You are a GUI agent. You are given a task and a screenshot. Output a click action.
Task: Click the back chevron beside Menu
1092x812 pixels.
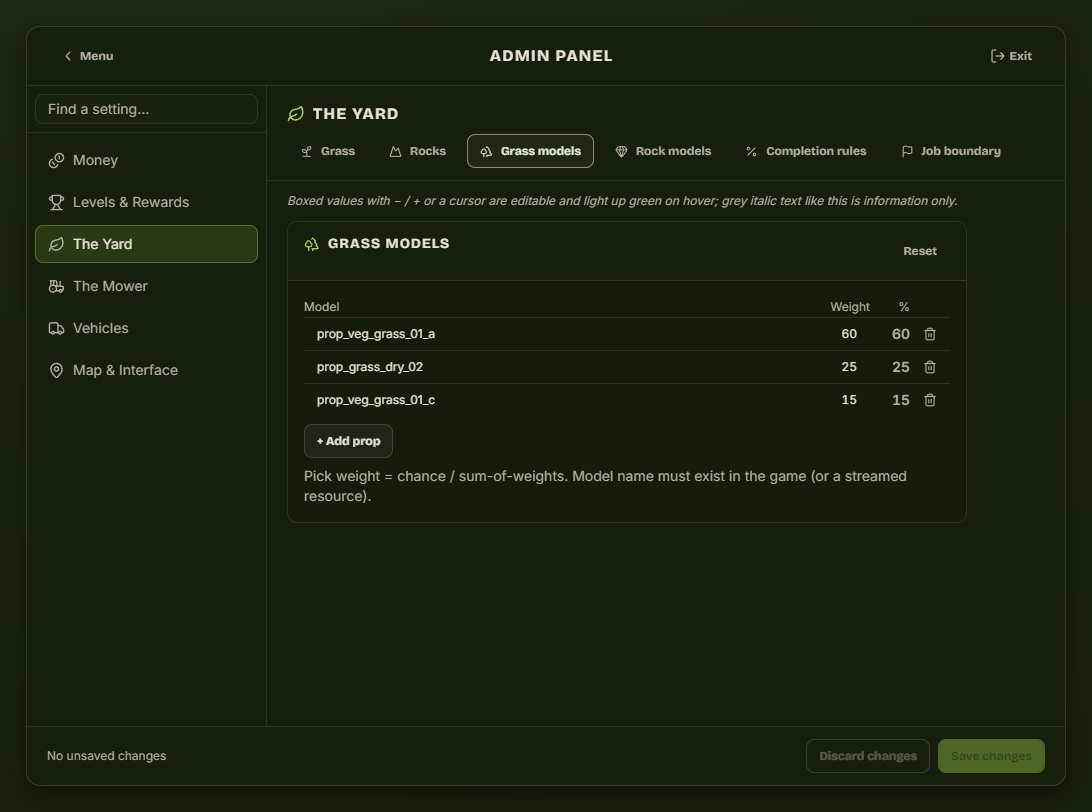click(x=68, y=56)
